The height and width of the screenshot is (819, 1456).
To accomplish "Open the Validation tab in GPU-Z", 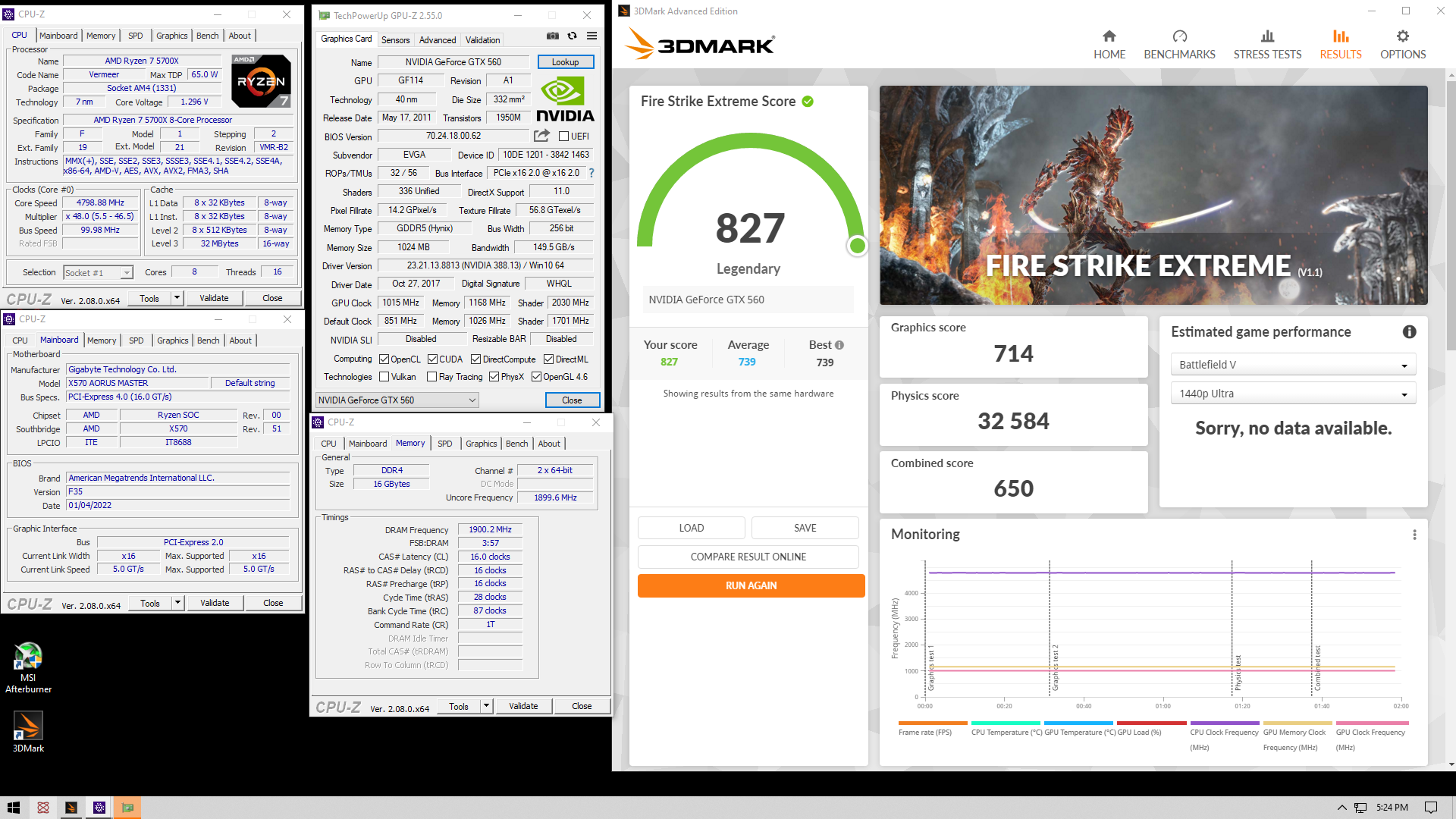I will (482, 40).
